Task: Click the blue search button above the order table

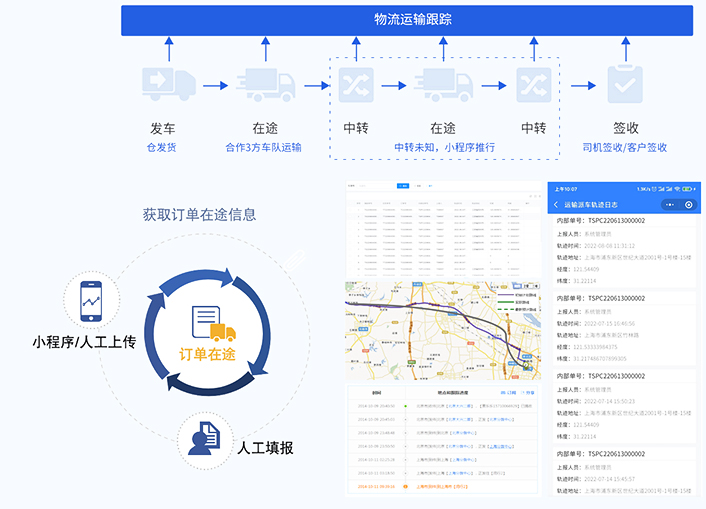Action: [x=403, y=186]
